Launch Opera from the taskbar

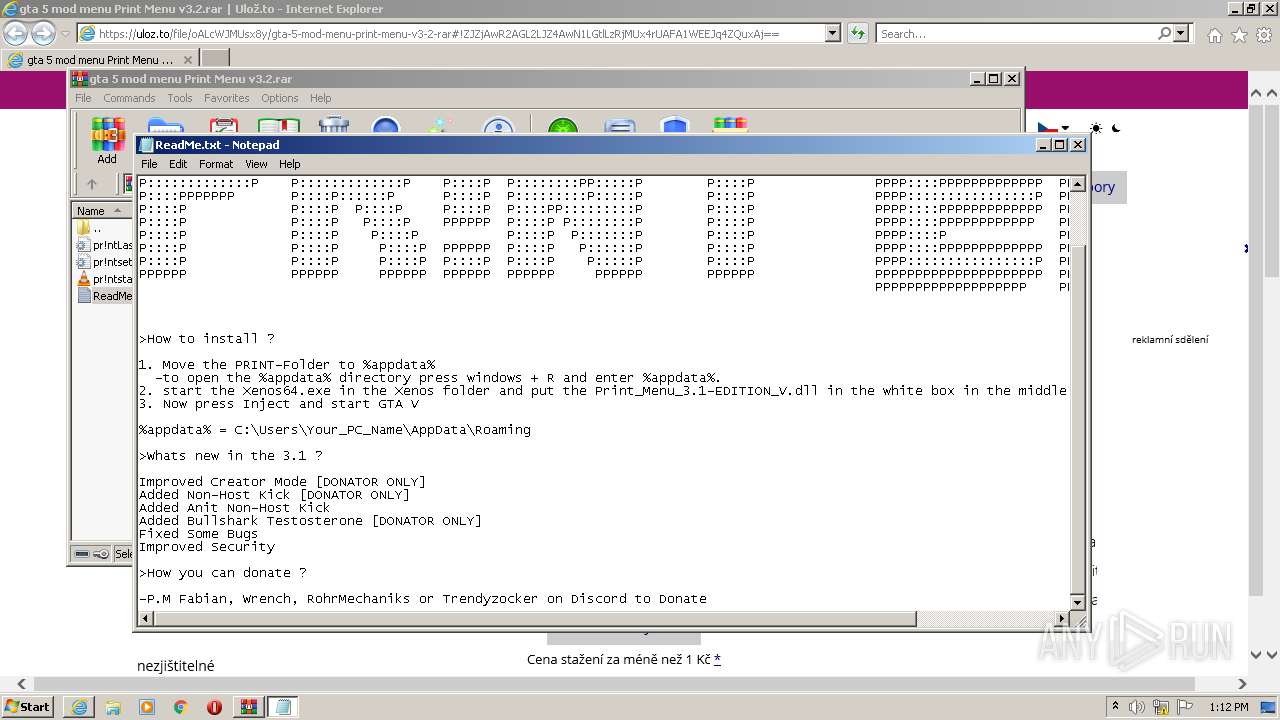click(x=214, y=706)
